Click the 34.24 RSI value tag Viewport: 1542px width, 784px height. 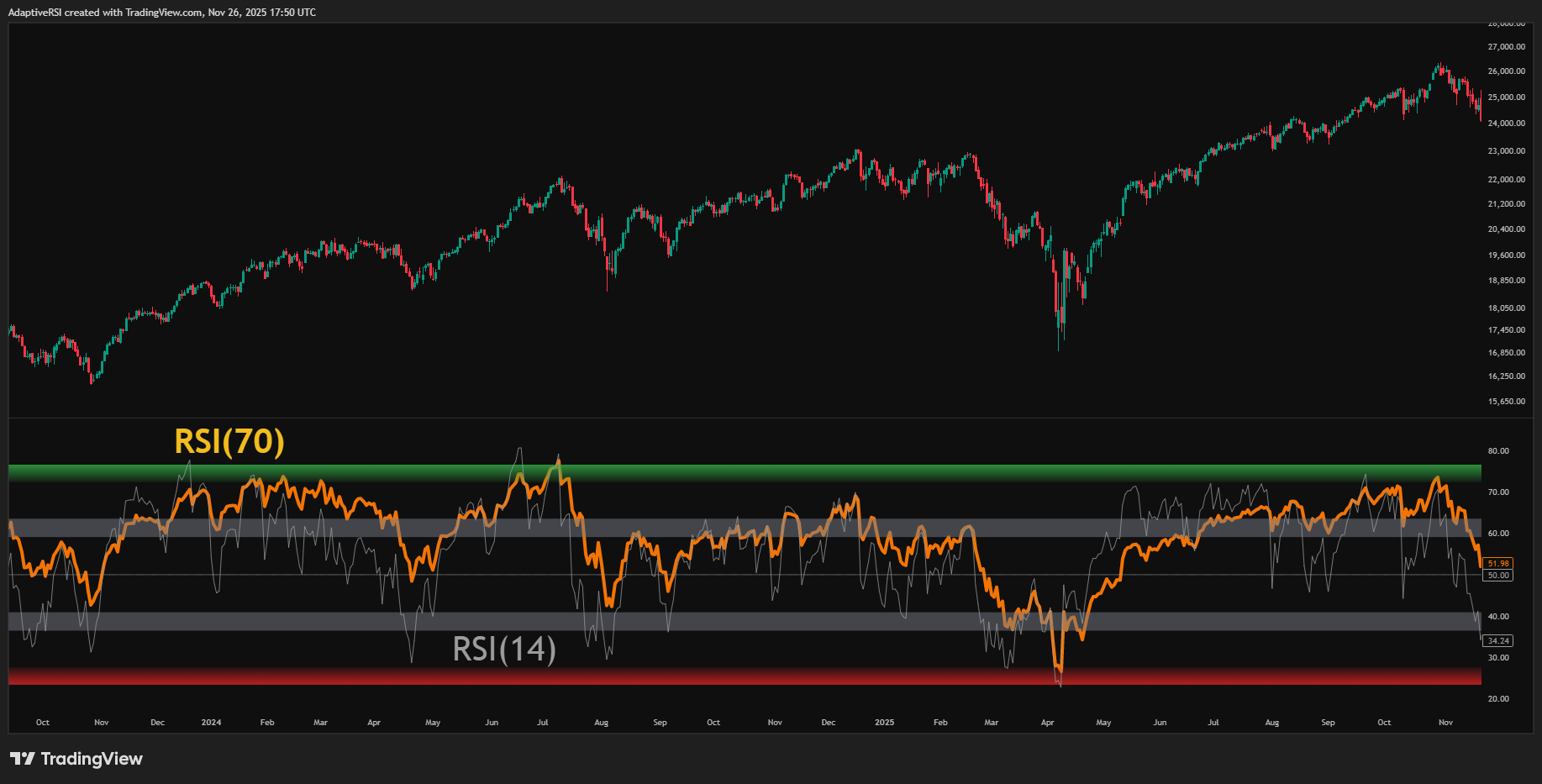pyautogui.click(x=1498, y=640)
